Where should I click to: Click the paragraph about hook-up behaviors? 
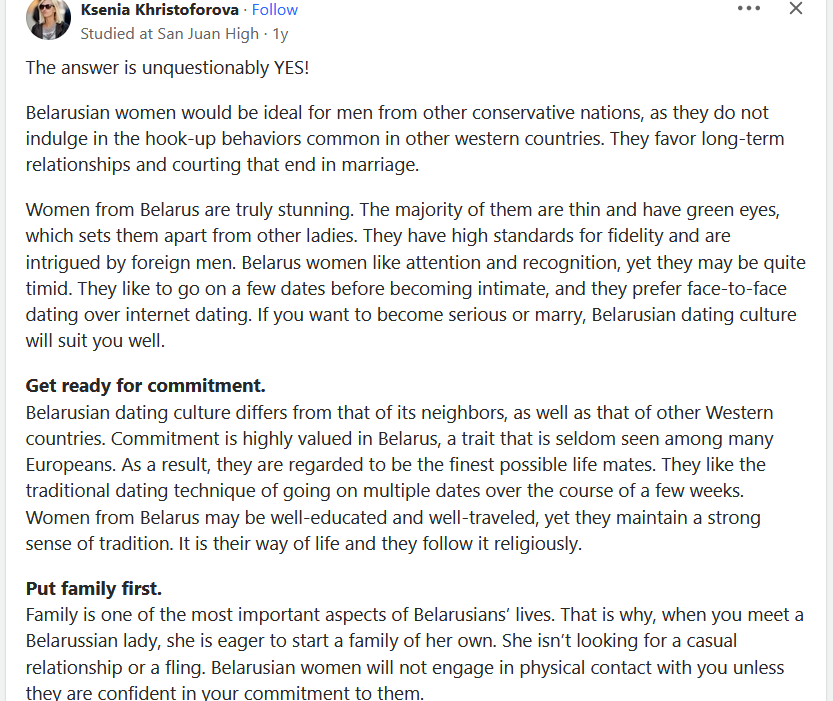point(400,138)
